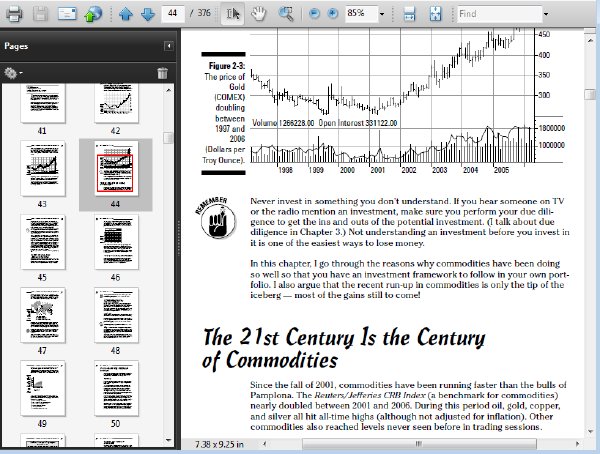600x454 pixels.
Task: Open page 41 thumbnail
Action: tap(42, 104)
